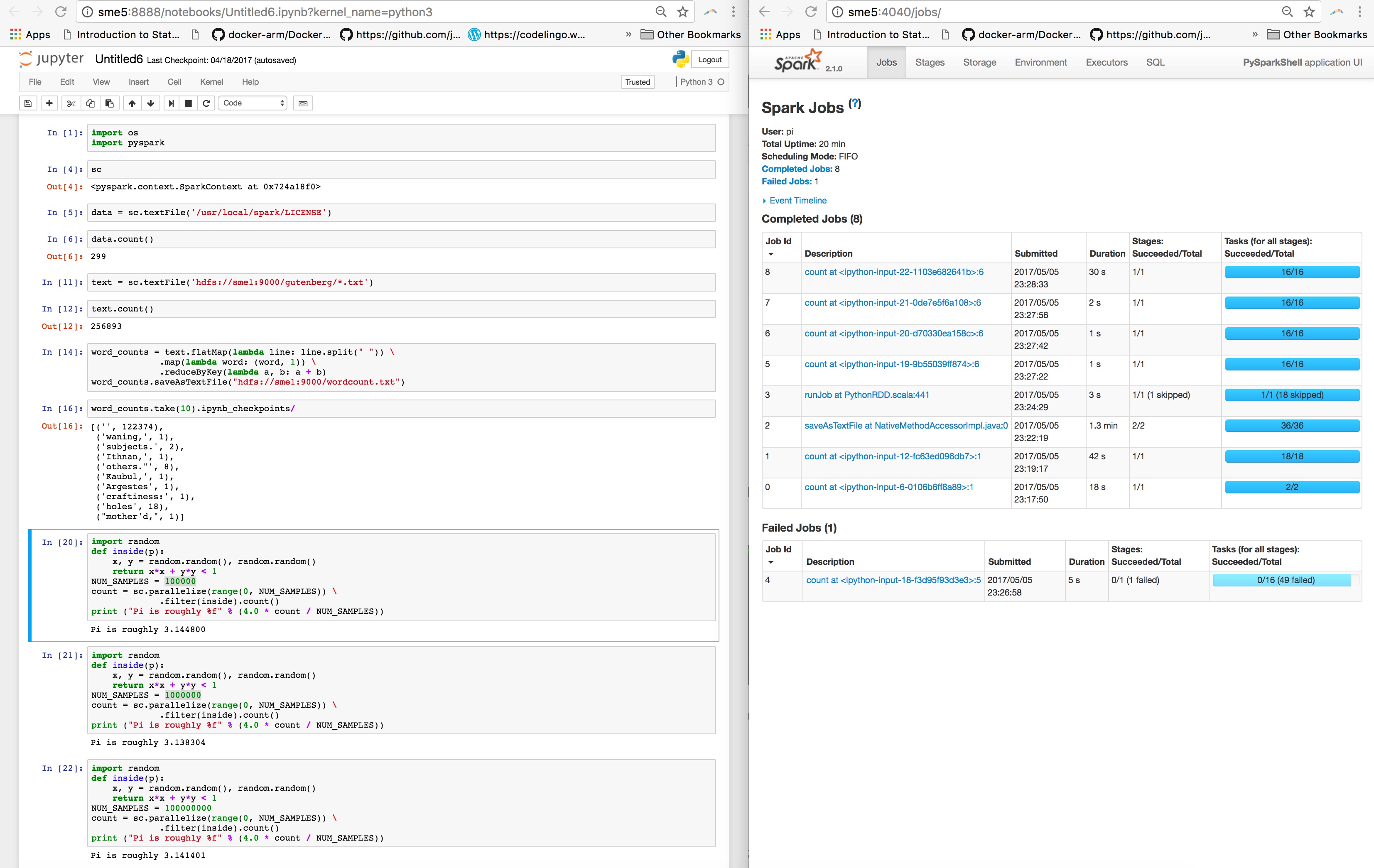
Task: Toggle the bookmark star for the Spark page
Action: pyautogui.click(x=1308, y=11)
